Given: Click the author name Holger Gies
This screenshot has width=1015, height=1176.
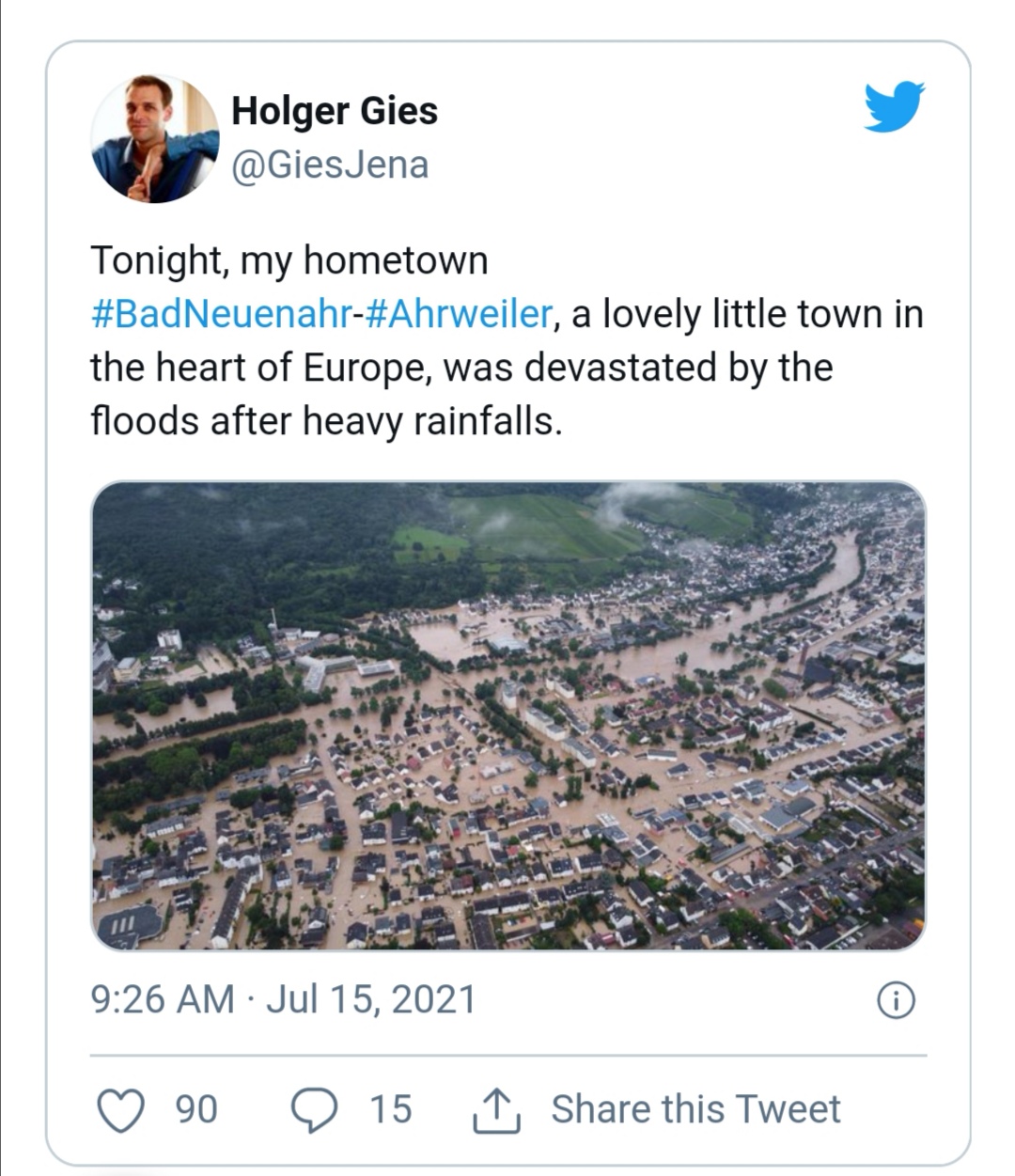Looking at the screenshot, I should tap(335, 111).
